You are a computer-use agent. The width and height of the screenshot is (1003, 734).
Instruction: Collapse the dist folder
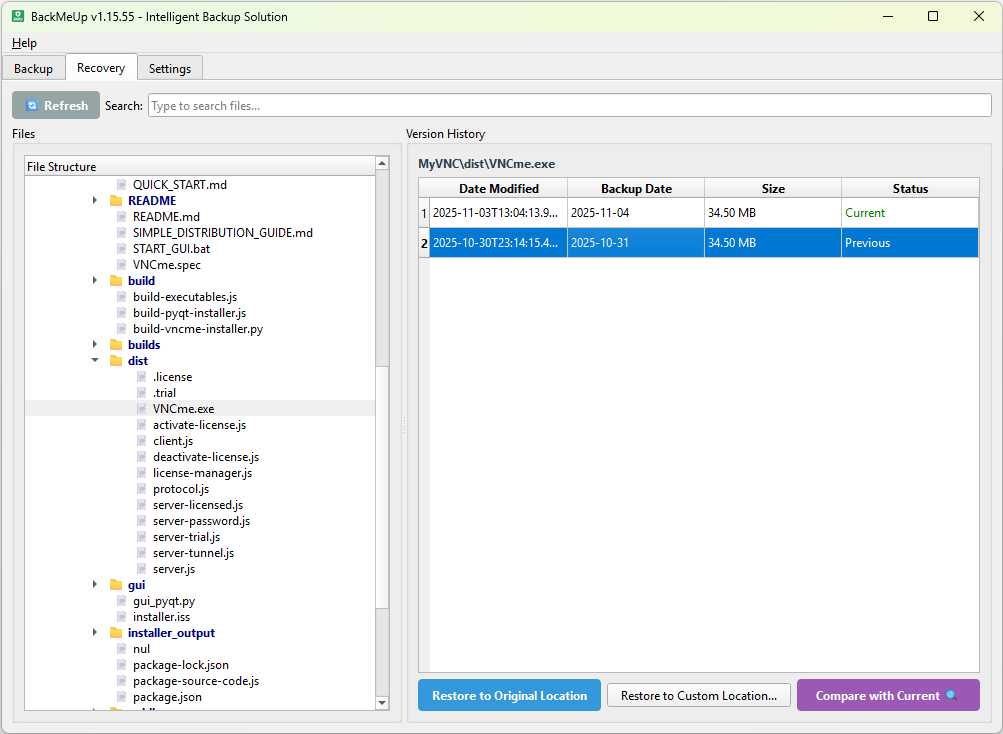pos(95,360)
